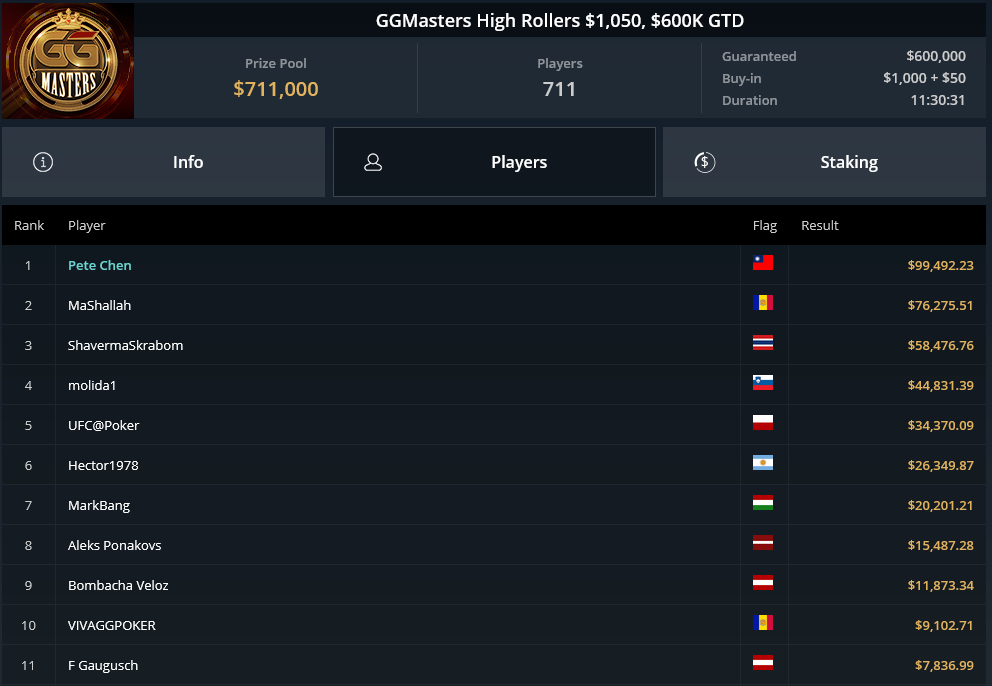Click the Player column header
Viewport: 992px width, 686px height.
[87, 225]
